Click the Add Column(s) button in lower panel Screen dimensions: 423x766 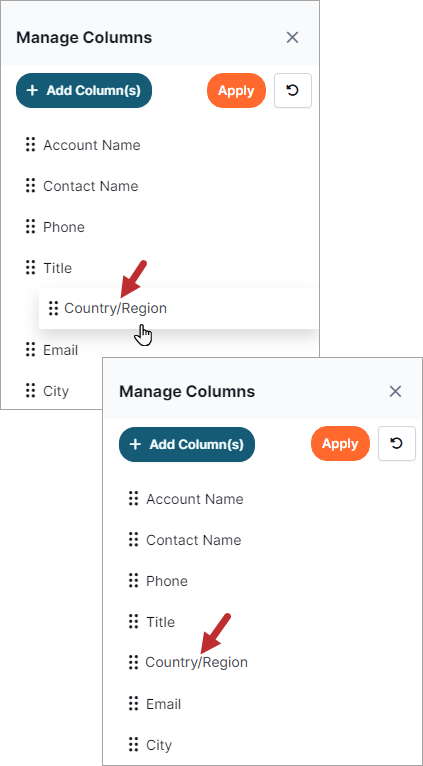(x=187, y=444)
